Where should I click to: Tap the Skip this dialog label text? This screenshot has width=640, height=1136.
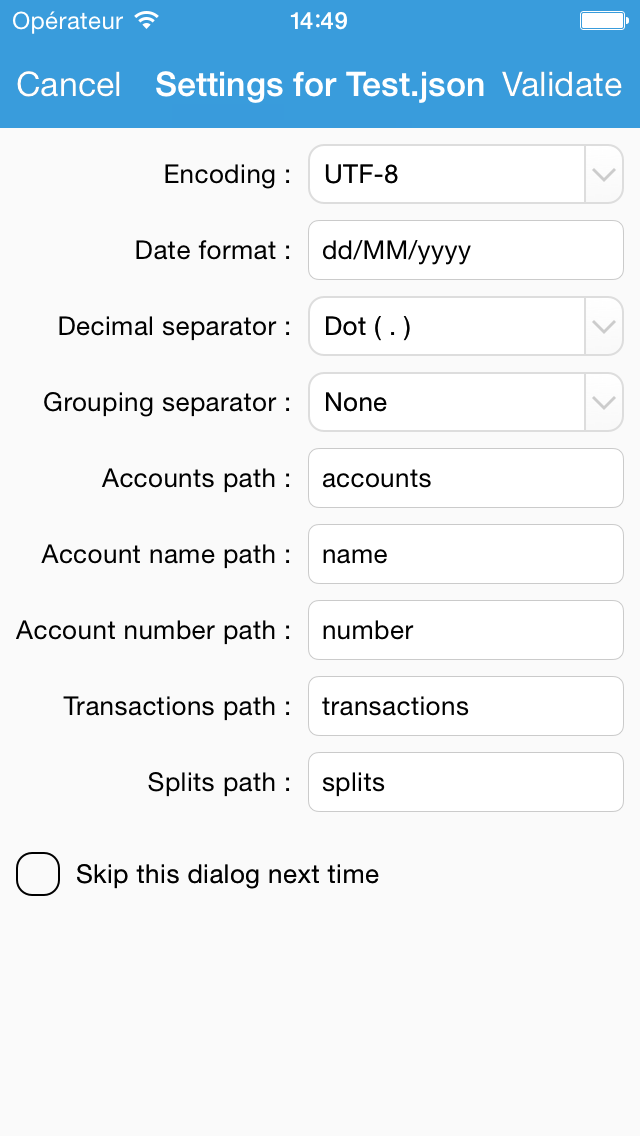point(228,874)
